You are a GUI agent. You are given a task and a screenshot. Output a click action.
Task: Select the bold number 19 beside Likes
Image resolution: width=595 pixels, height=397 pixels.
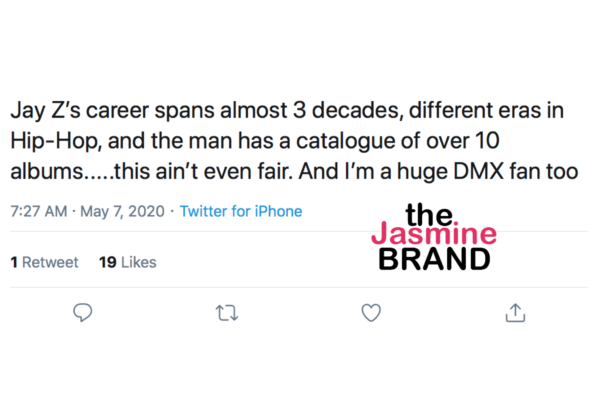click(107, 262)
